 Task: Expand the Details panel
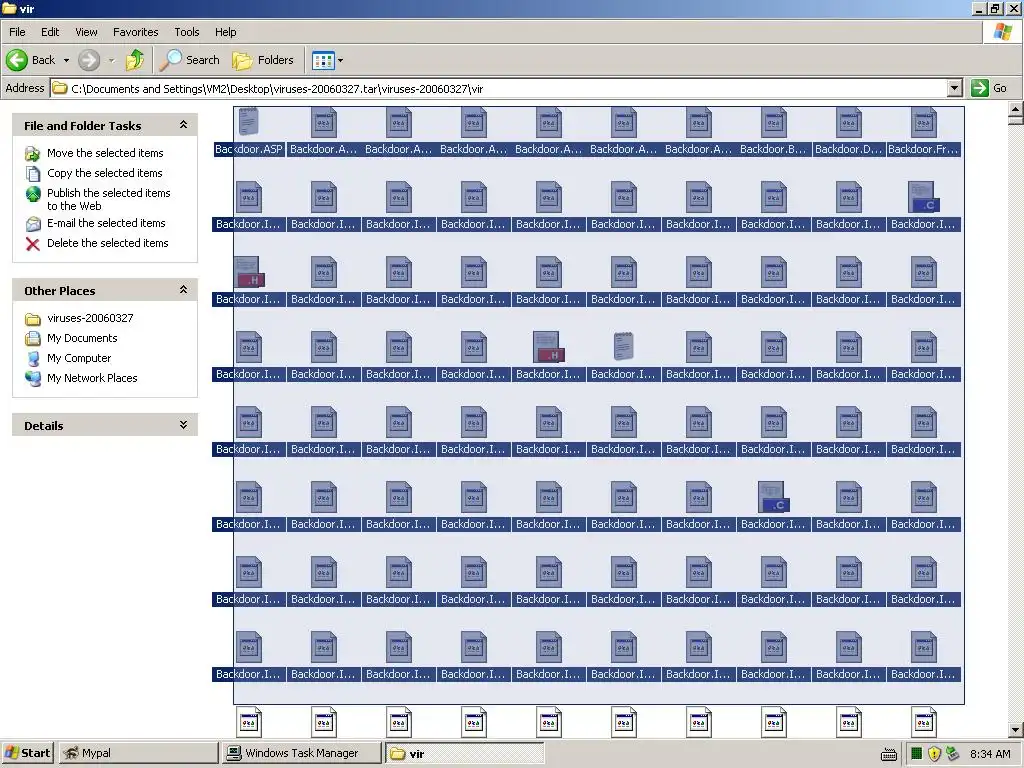184,425
